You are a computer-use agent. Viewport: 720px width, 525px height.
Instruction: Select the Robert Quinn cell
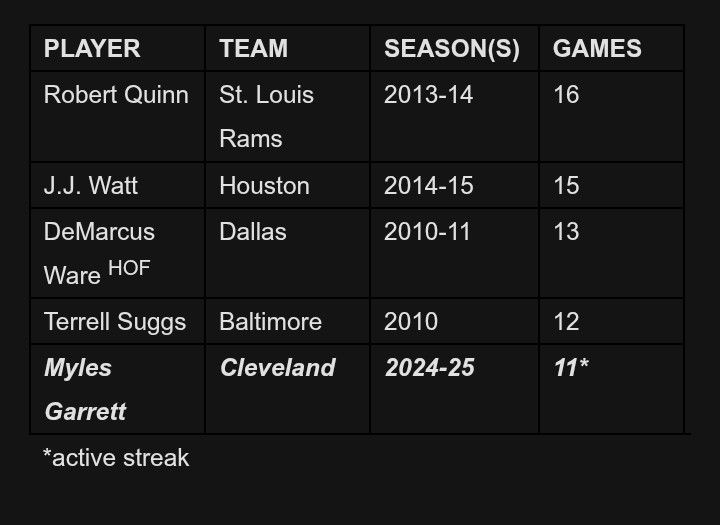pos(118,117)
